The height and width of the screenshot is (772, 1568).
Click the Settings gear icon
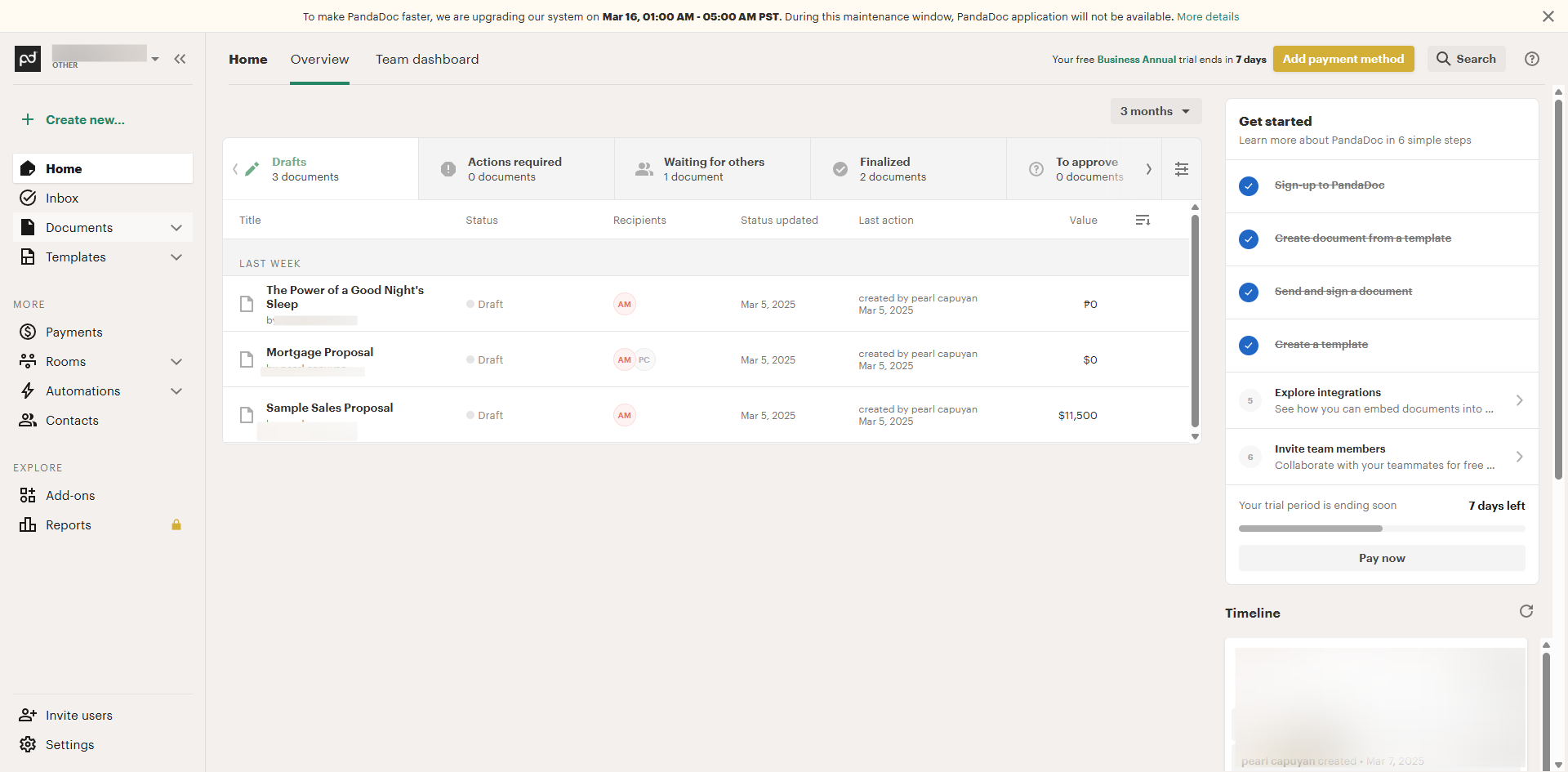click(x=28, y=744)
